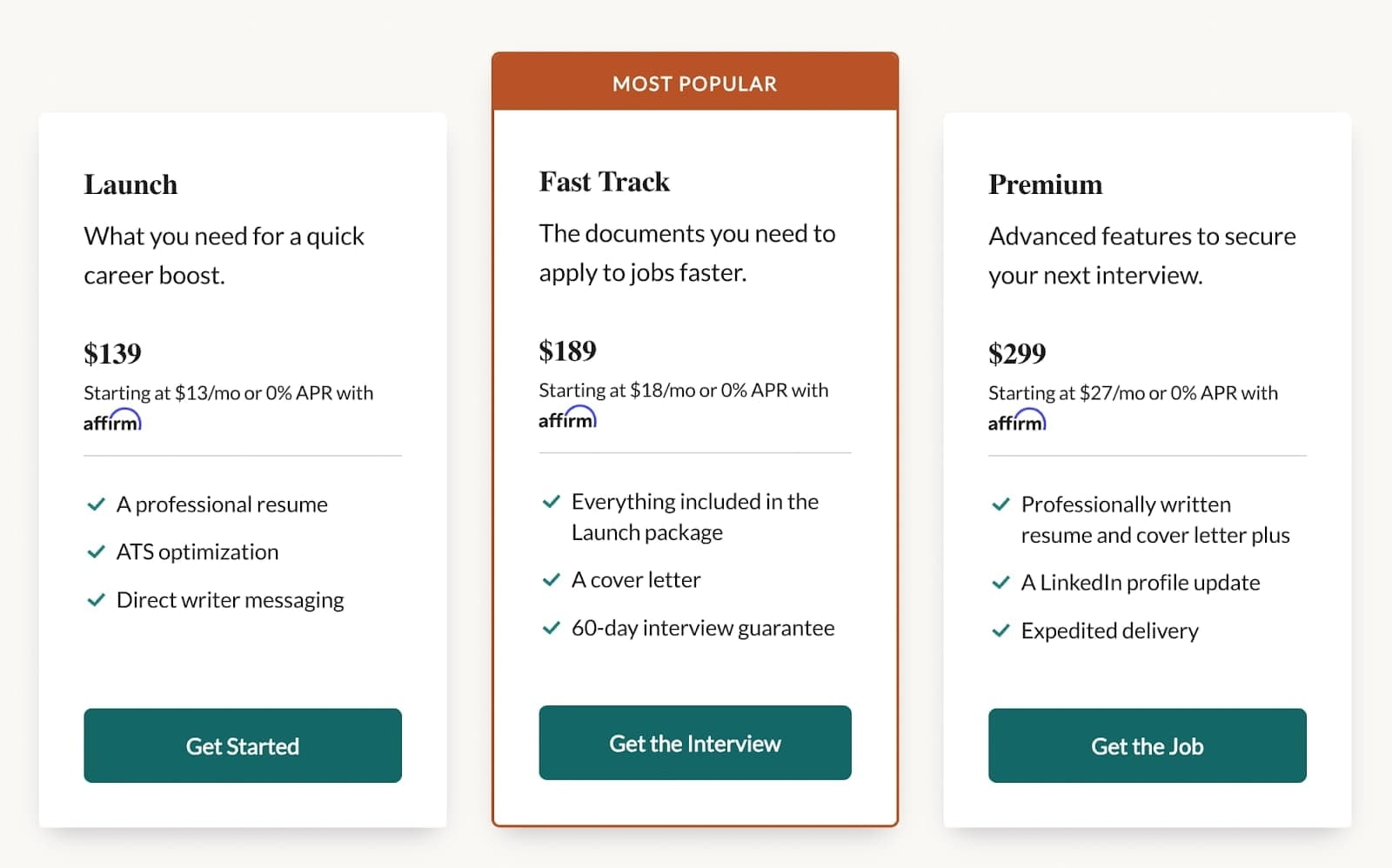Click the Get the Interview button

695,743
